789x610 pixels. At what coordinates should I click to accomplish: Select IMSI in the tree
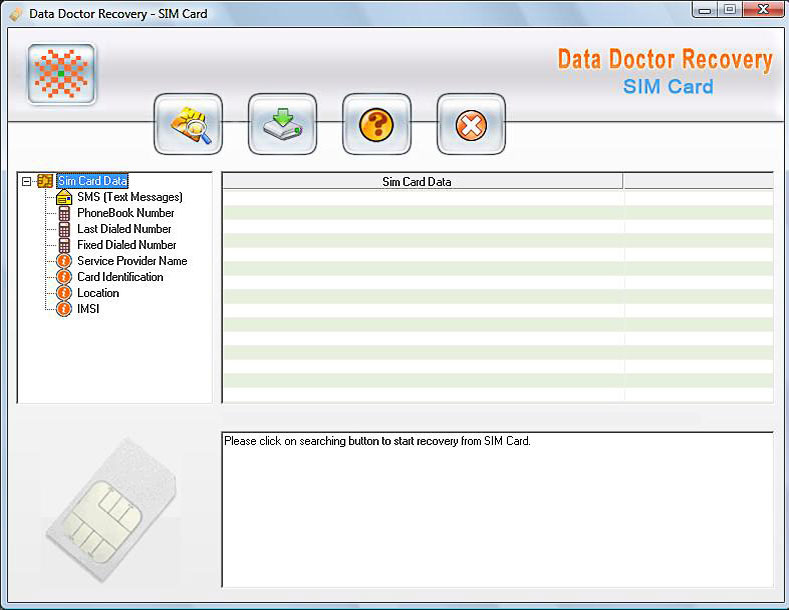(x=88, y=309)
